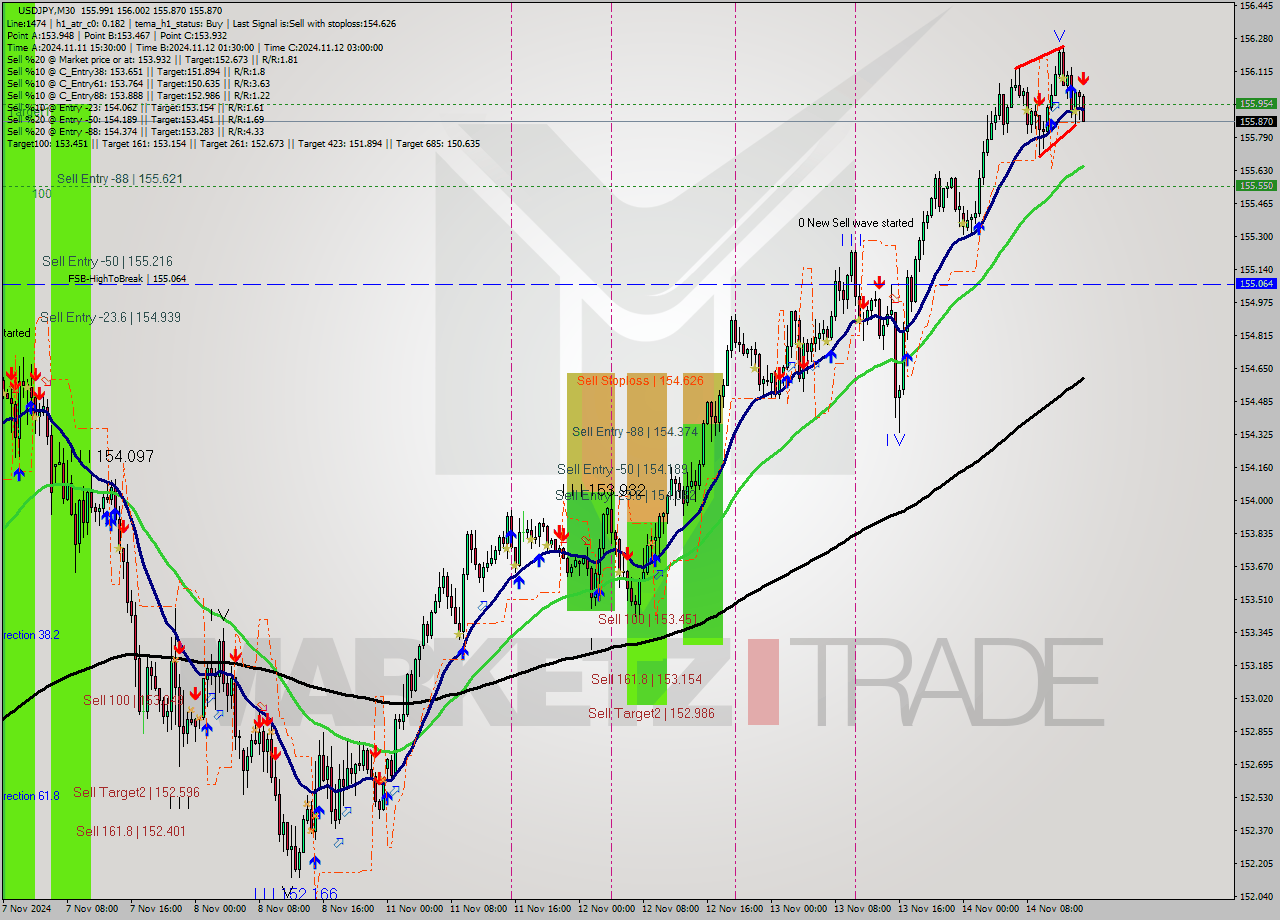The image size is (1280, 920).
Task: Click the 'Target100: 153.451' targets row
Action: [x=243, y=143]
